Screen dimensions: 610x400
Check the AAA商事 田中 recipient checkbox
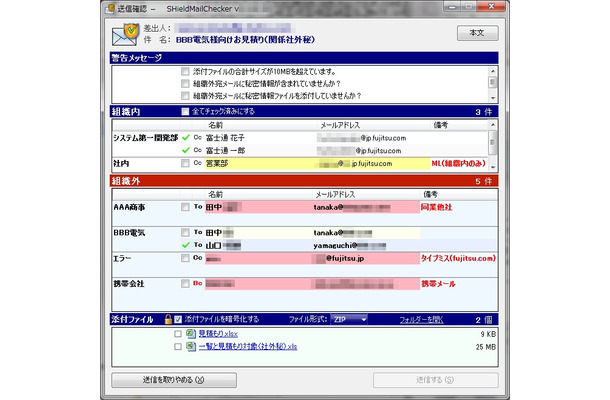click(185, 207)
